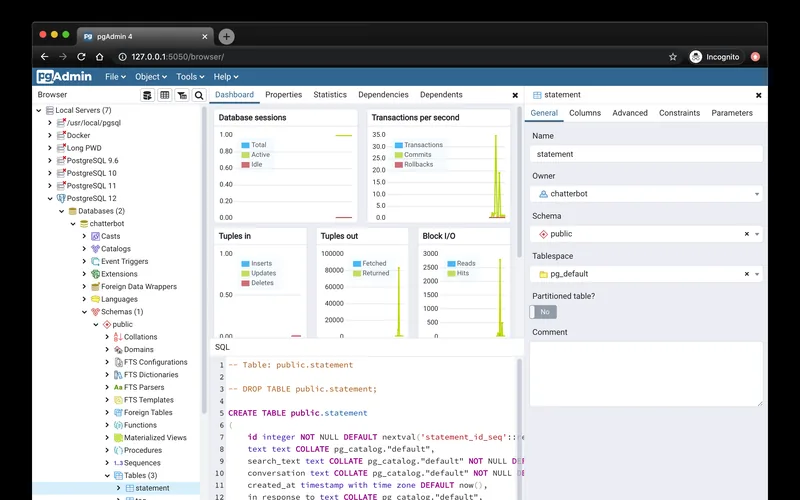Screen dimensions: 800x500
Task: Open the Owner dropdown
Action: (x=646, y=194)
